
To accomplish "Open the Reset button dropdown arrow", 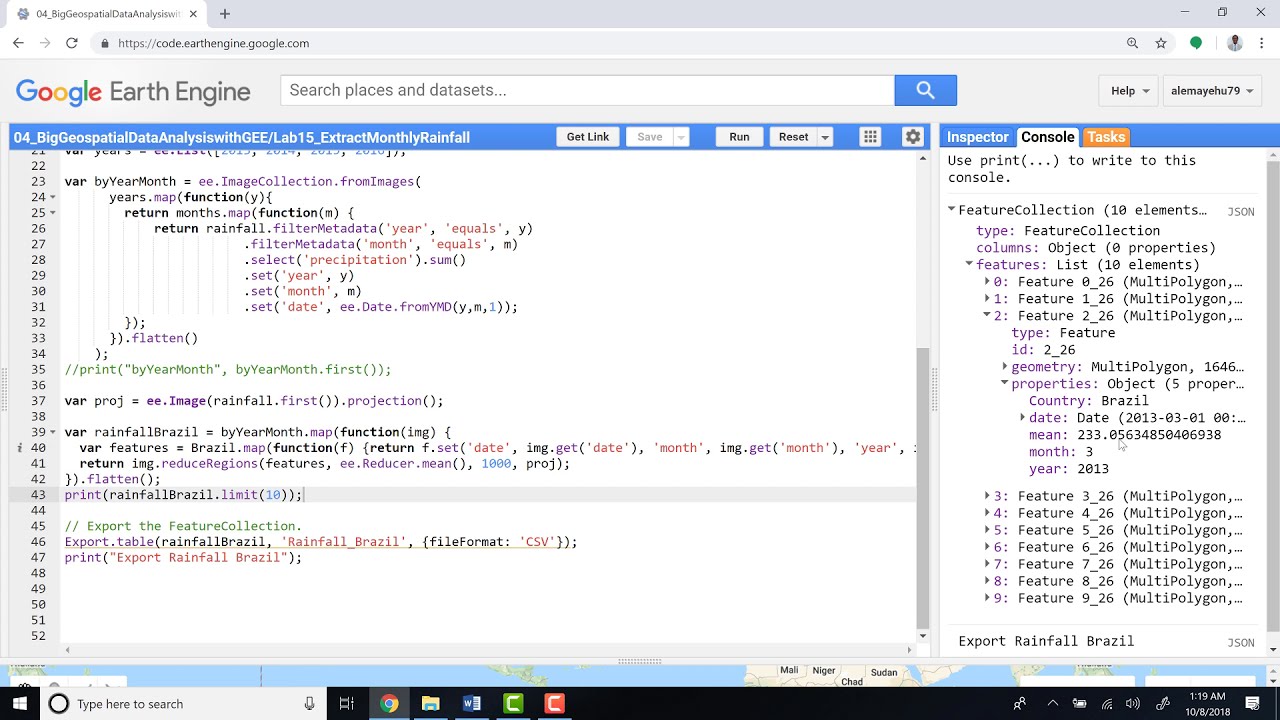I will (x=825, y=137).
